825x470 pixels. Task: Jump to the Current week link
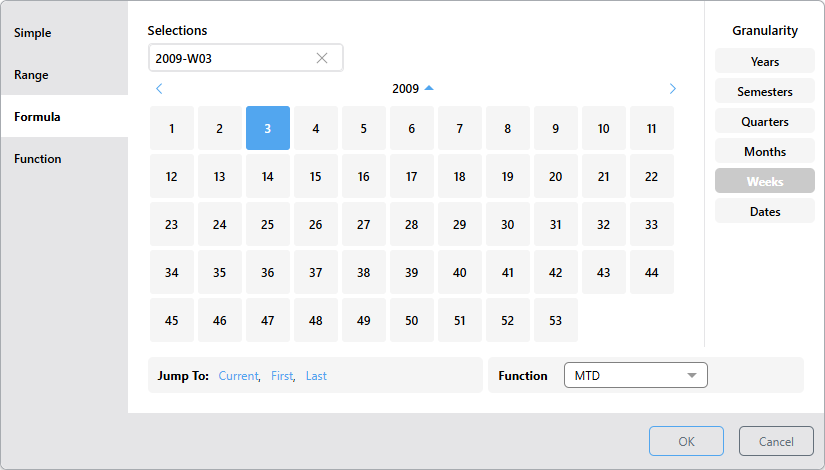coord(238,376)
